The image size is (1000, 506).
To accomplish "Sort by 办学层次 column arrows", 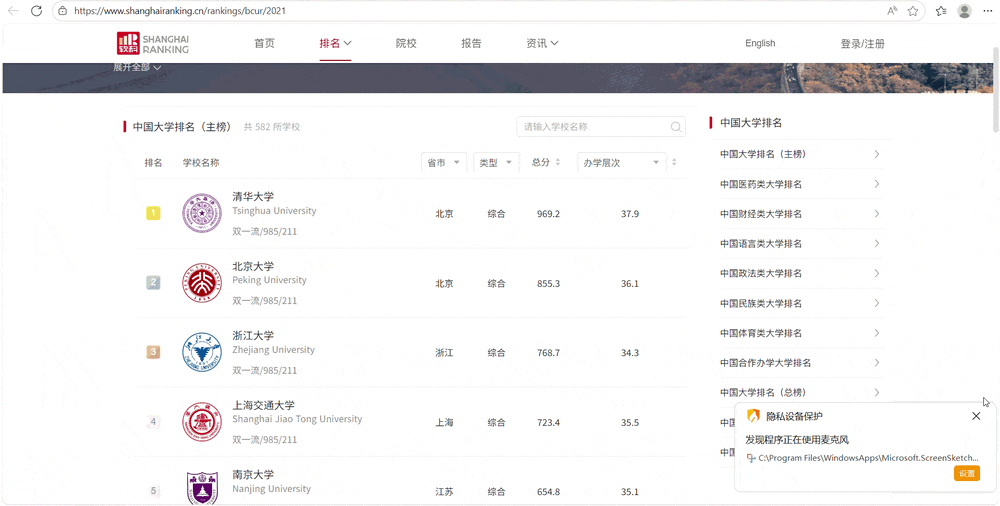I will coord(674,163).
